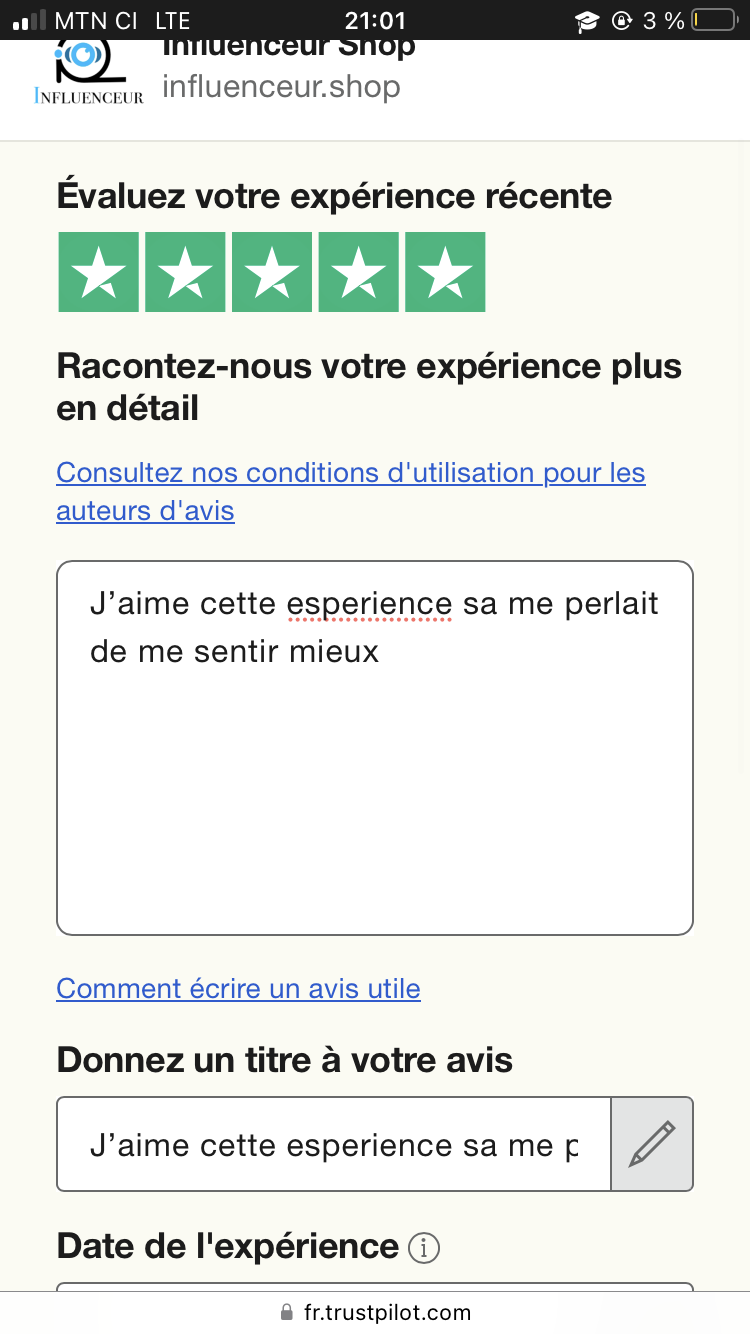This screenshot has height=1334, width=750.
Task: Tap the fr.trustpilot.com address bar
Action: pyautogui.click(x=386, y=1312)
